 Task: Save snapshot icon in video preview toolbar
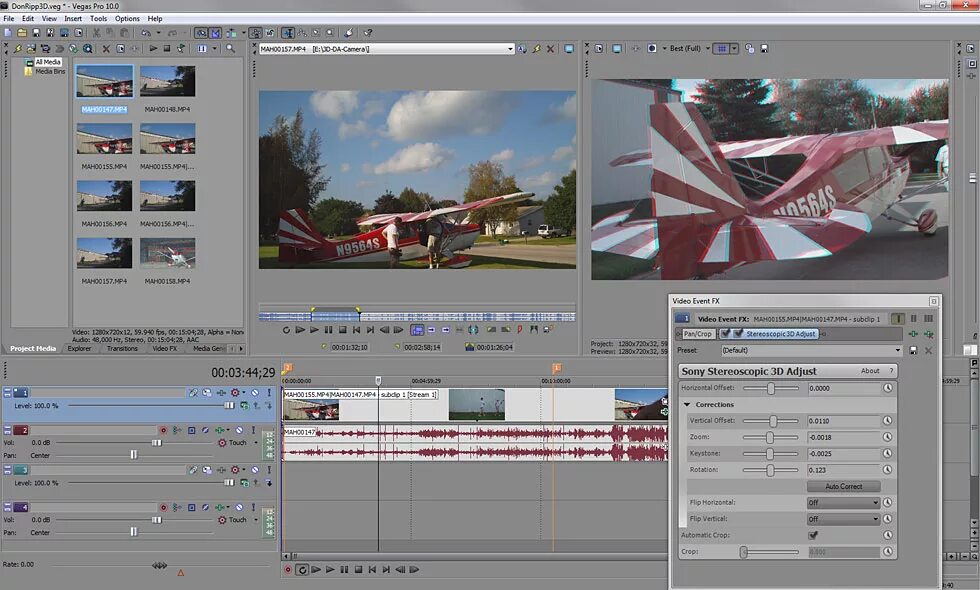point(764,48)
